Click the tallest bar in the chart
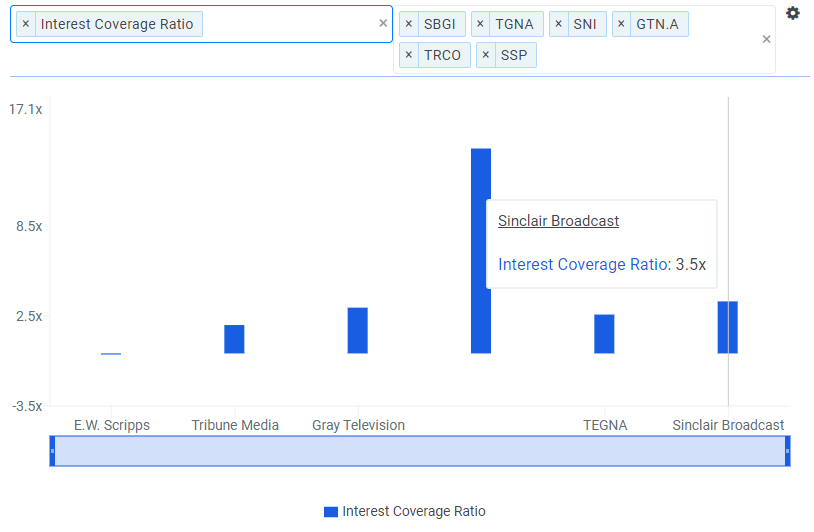This screenshot has height=532, width=814. click(x=481, y=250)
